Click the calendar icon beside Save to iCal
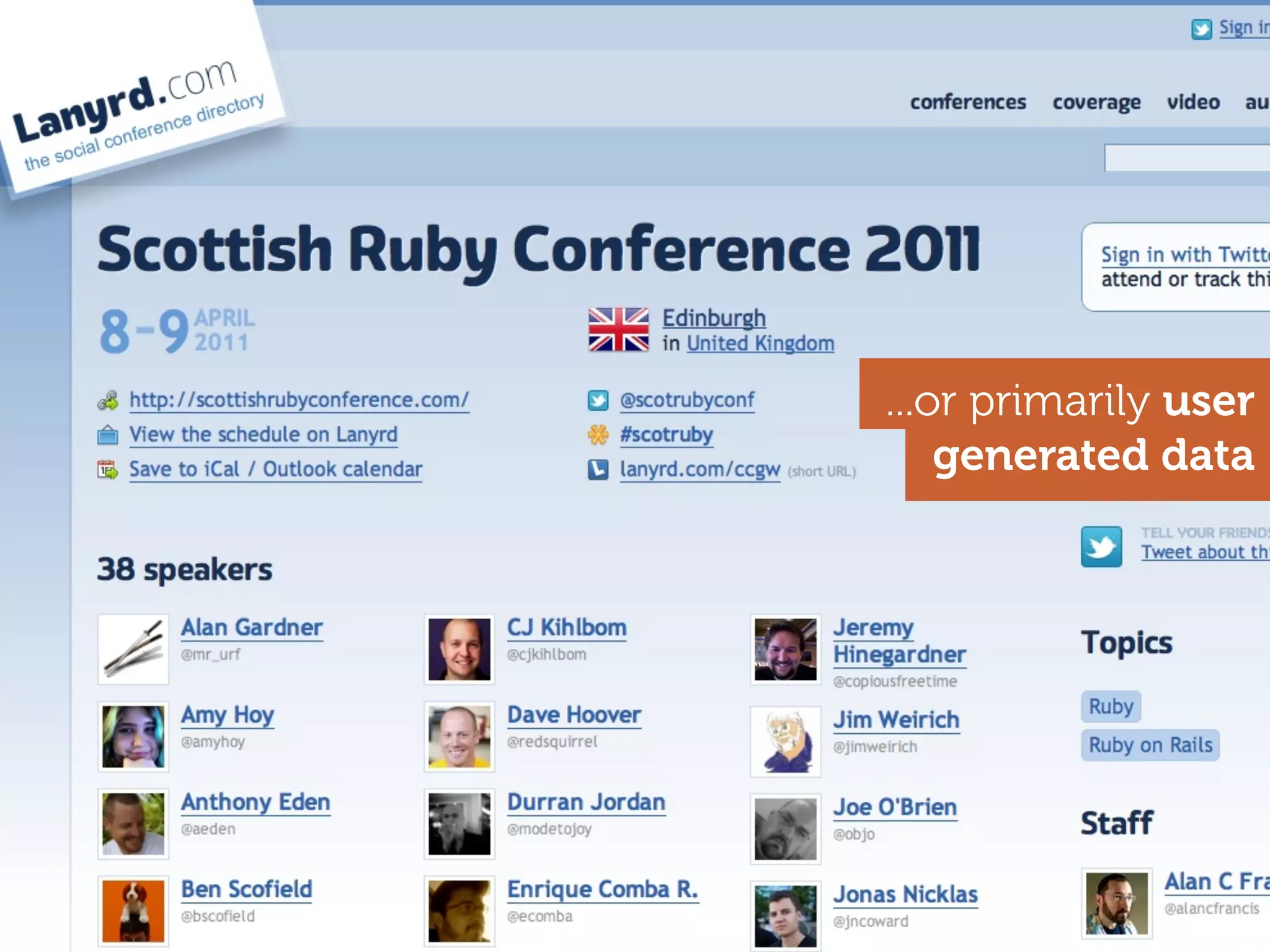 108,470
